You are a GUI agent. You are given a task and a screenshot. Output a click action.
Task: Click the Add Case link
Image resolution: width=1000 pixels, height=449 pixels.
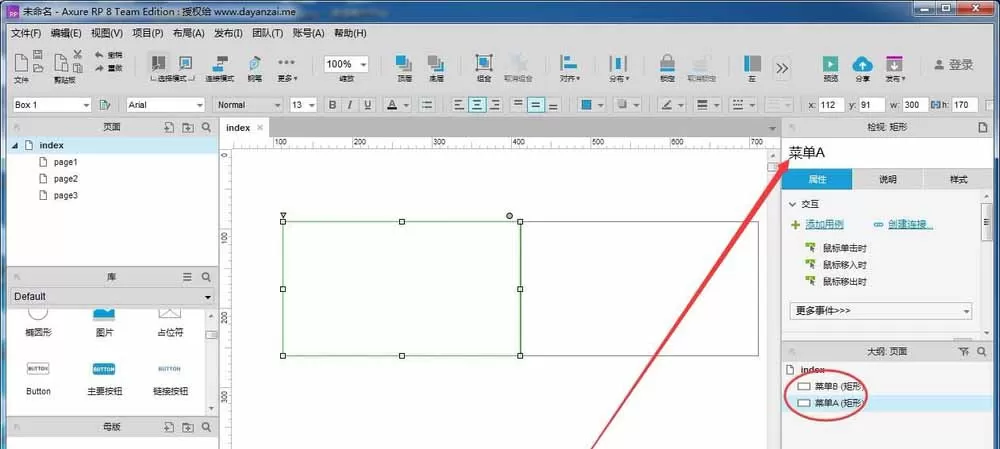tap(825, 224)
